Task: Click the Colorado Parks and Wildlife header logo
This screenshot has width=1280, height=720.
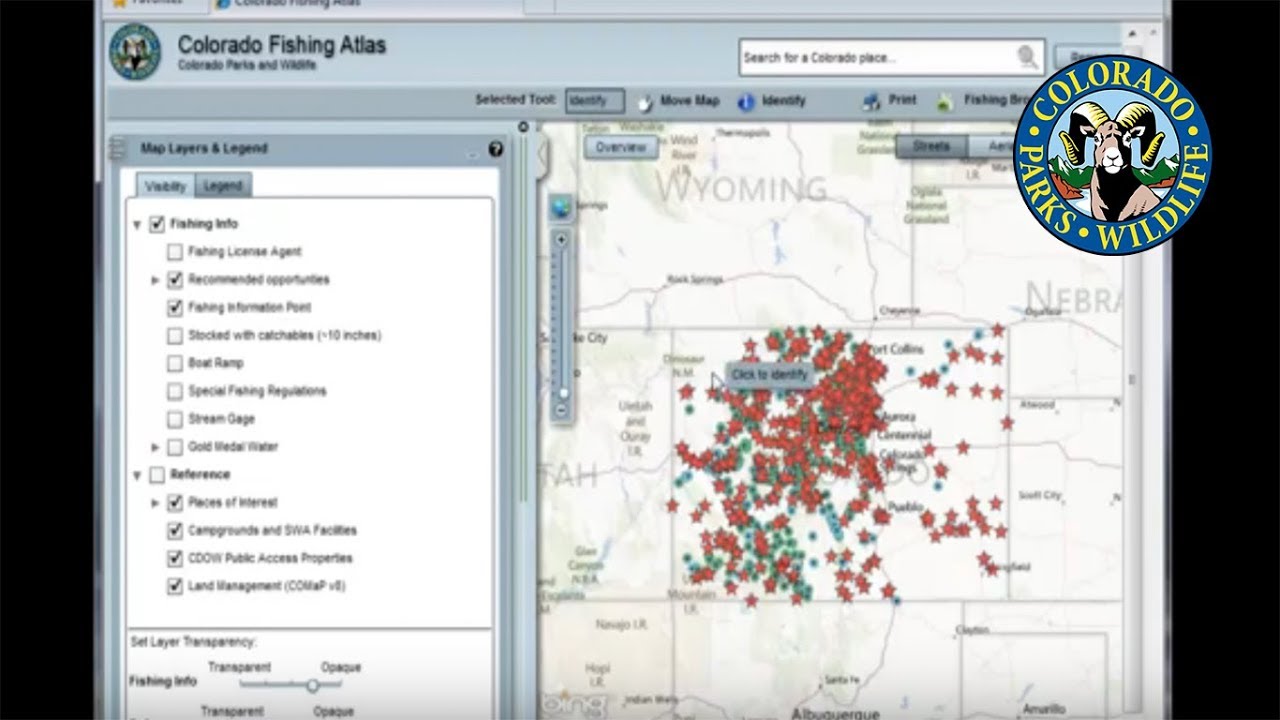Action: (135, 52)
